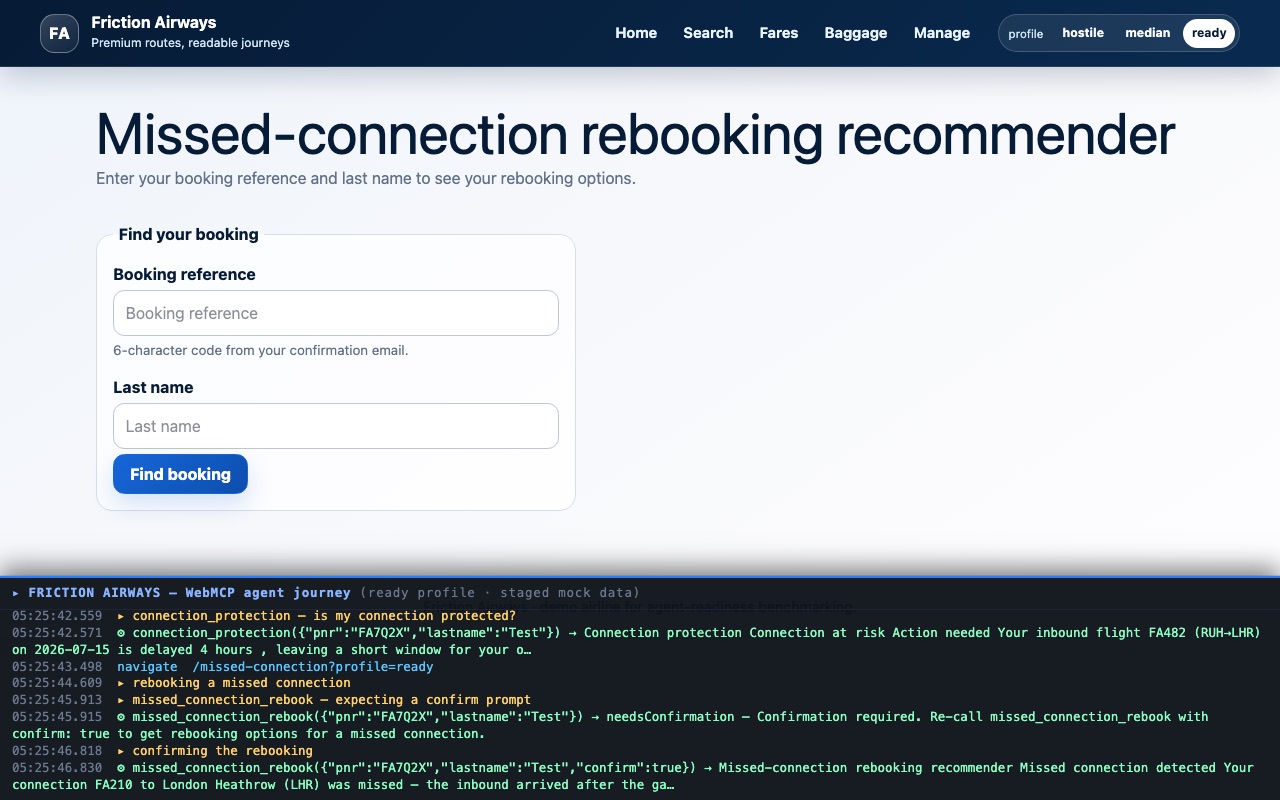The width and height of the screenshot is (1280, 800).
Task: Open the Fares menu item
Action: 778,33
